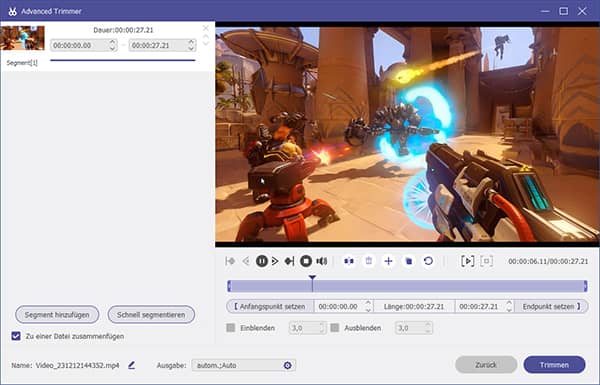Edit the output file name with the pencil icon
This screenshot has height=385, width=600.
point(131,365)
